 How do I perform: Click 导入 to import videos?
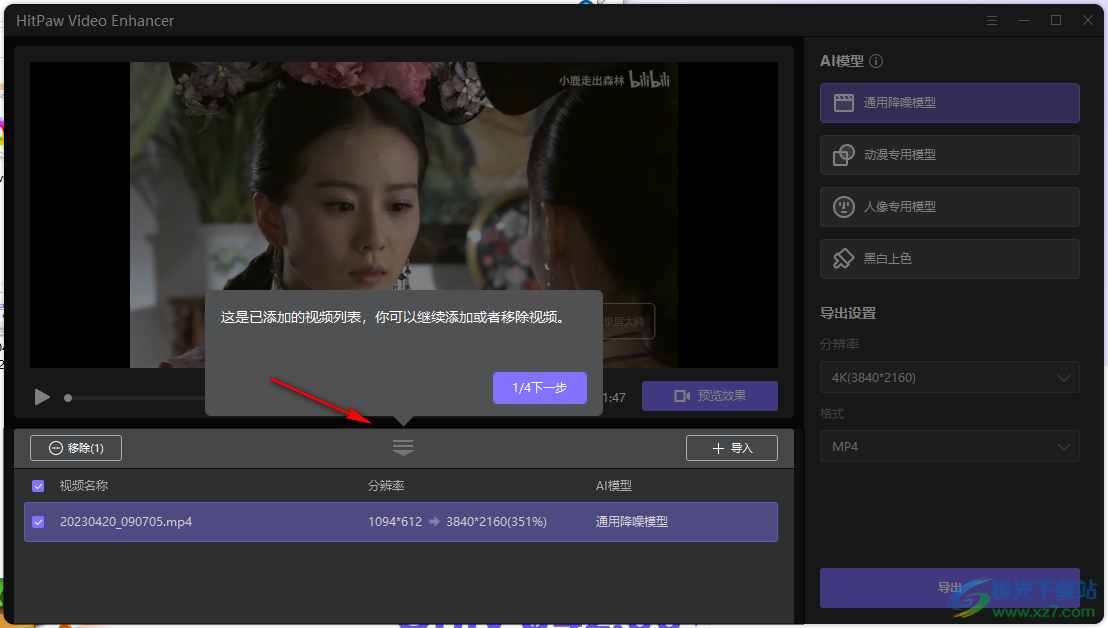[x=731, y=448]
